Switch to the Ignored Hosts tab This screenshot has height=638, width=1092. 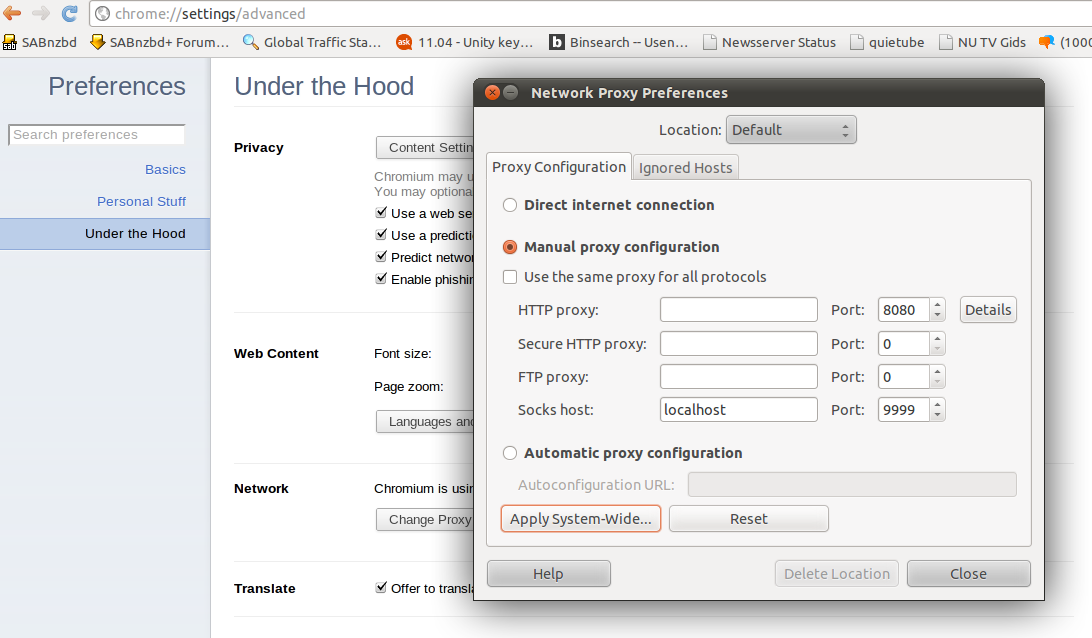tap(685, 168)
